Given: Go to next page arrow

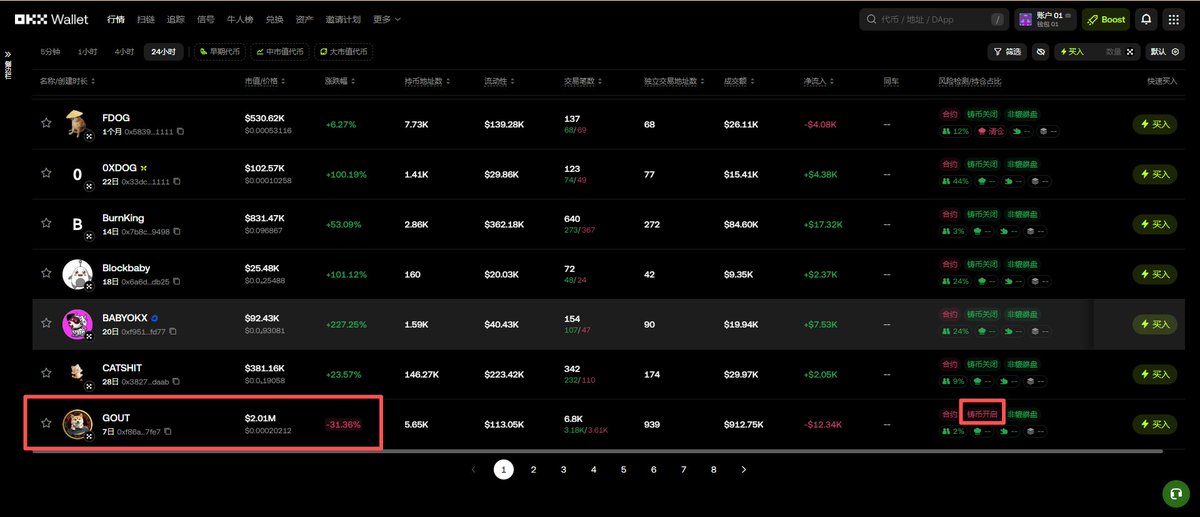Looking at the screenshot, I should tap(743, 469).
